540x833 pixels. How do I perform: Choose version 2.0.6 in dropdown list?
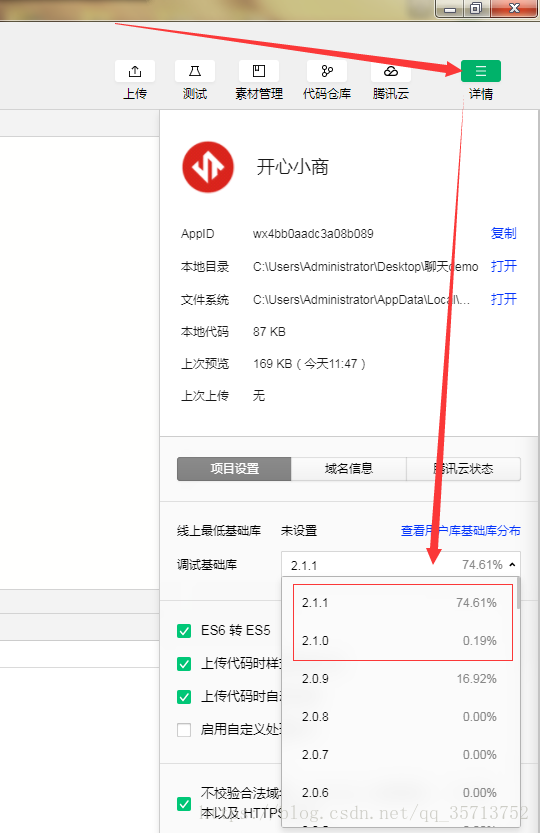400,793
